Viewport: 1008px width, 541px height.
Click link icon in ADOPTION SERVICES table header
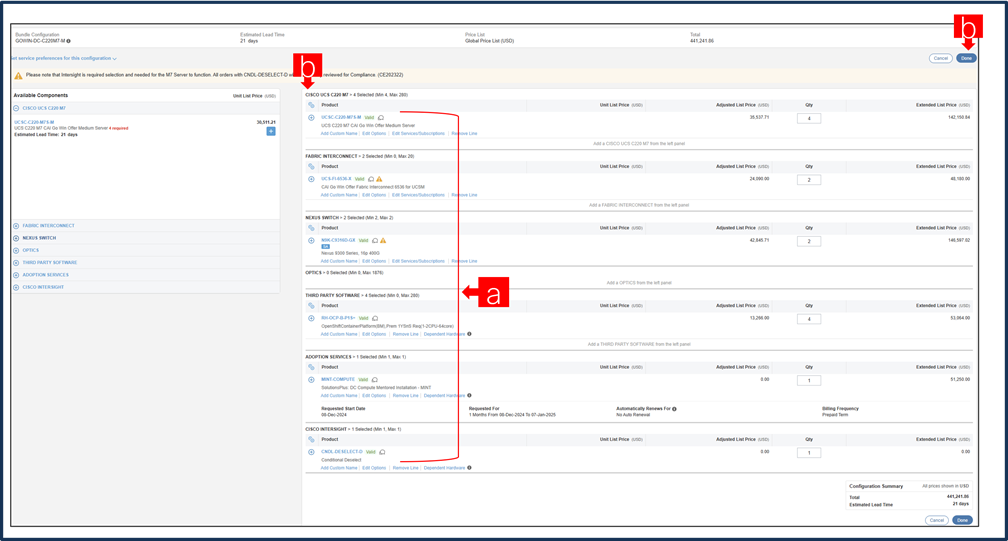click(x=311, y=367)
